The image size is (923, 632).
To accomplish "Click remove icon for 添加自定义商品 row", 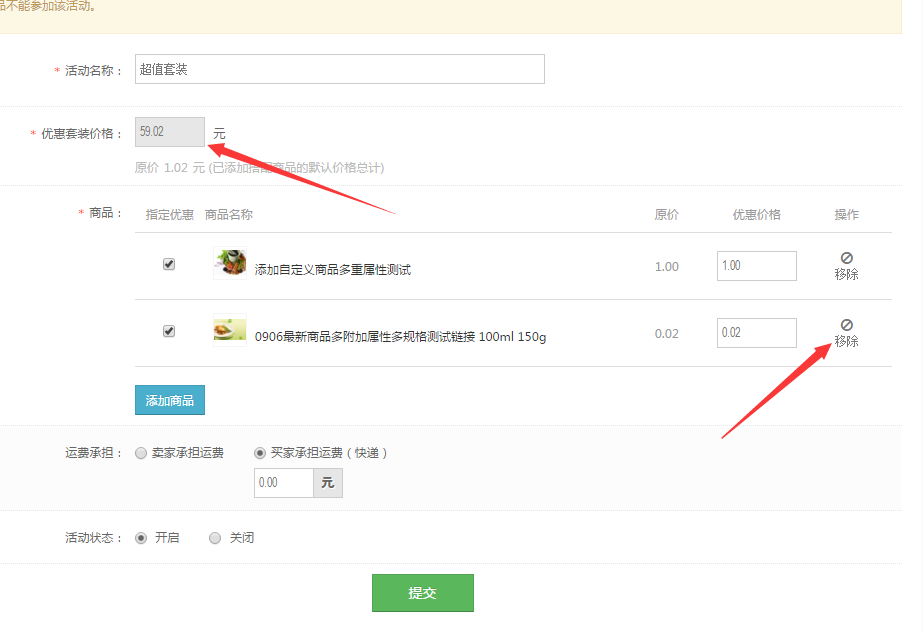I will [x=846, y=258].
